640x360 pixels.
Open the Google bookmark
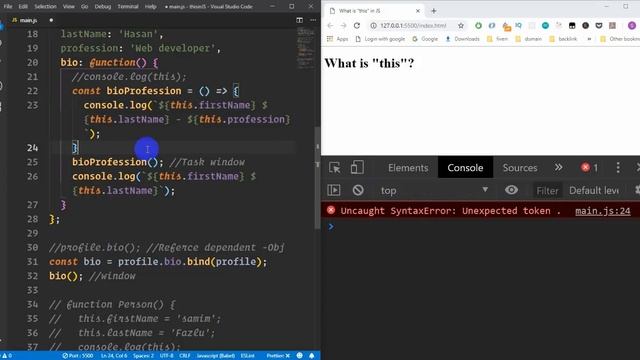coord(425,39)
